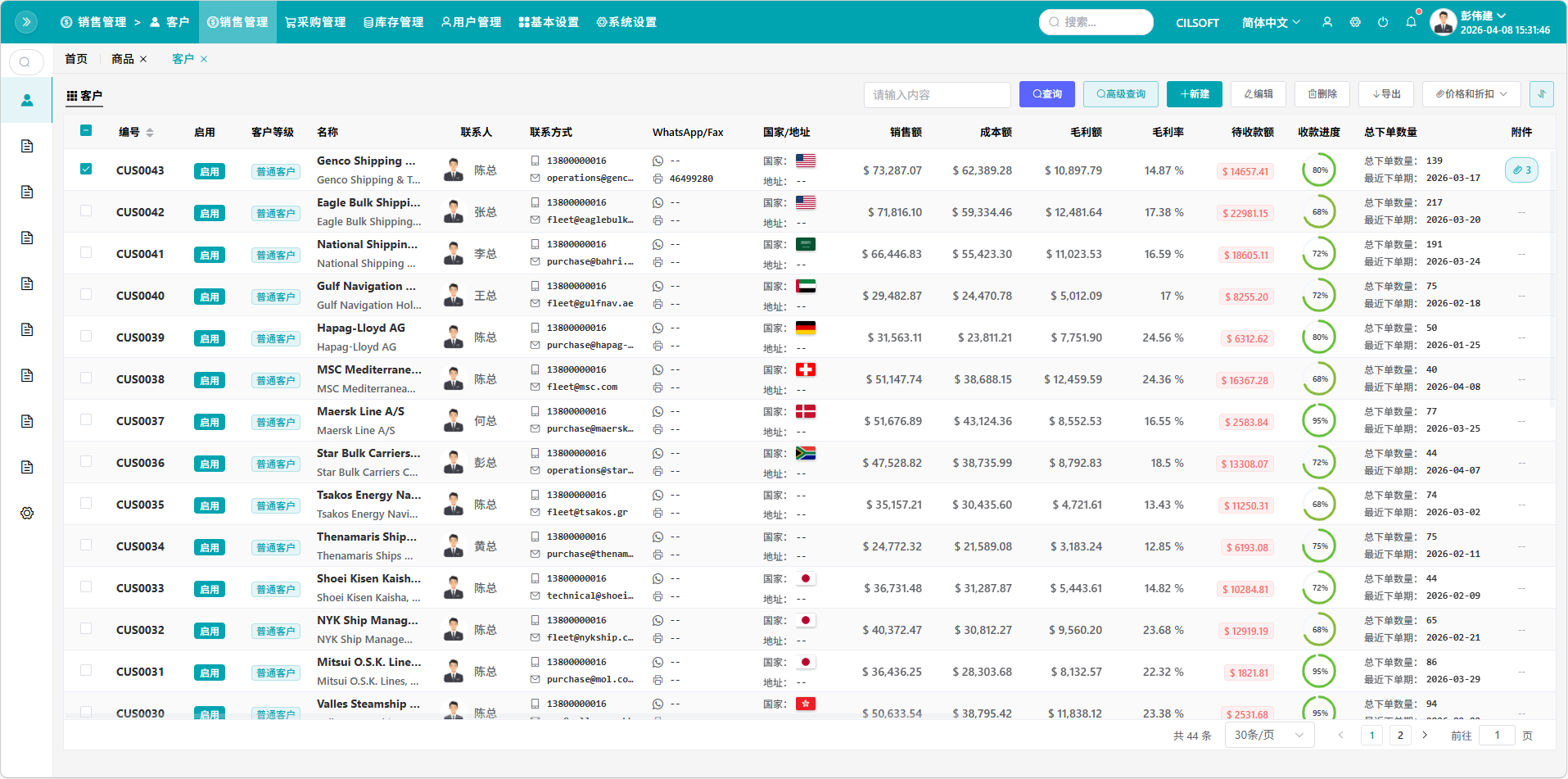Click the customer person icon in sidebar
This screenshot has width=1568, height=779.
pyautogui.click(x=27, y=100)
